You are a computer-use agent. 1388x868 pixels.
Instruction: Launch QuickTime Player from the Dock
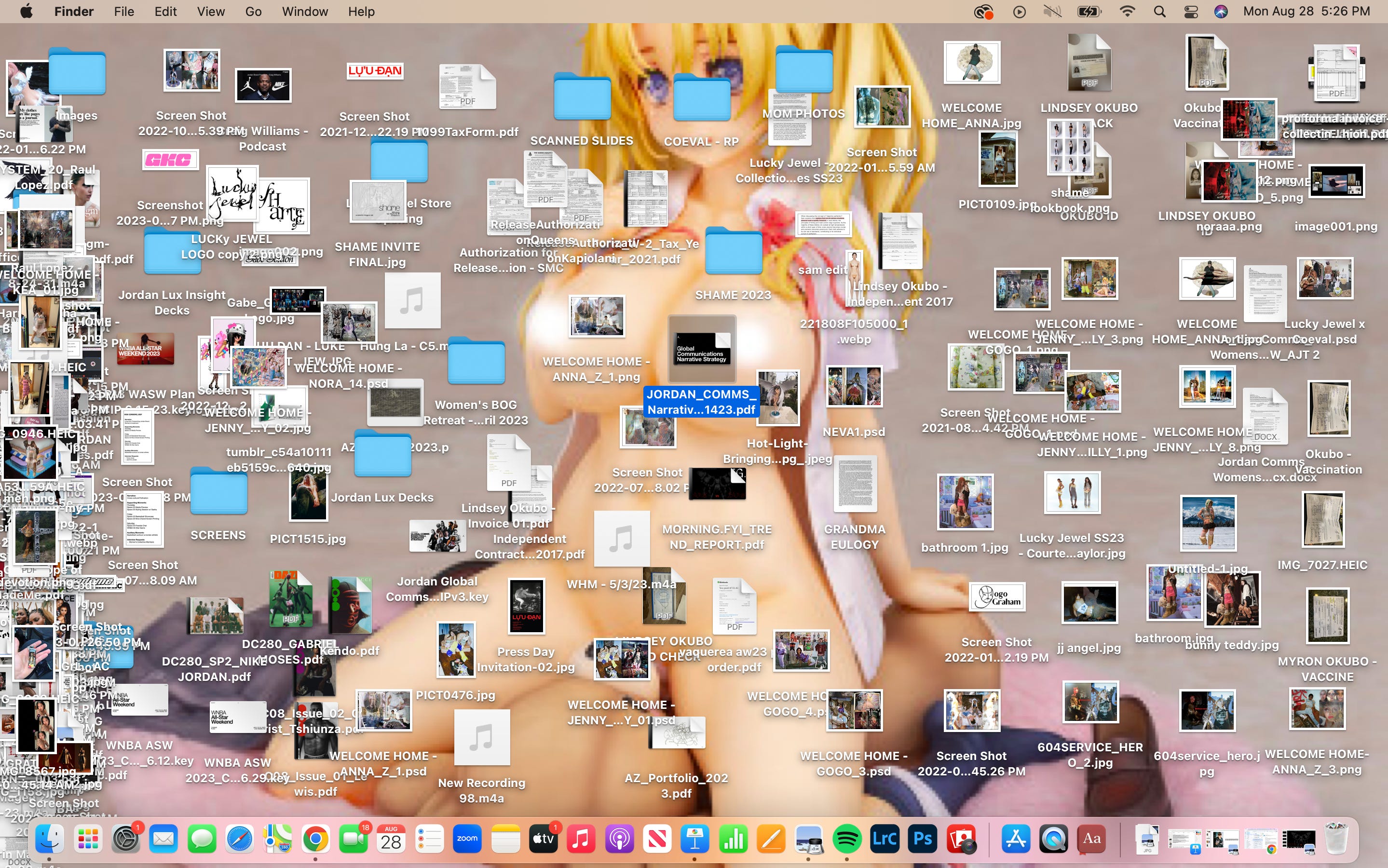(1054, 839)
